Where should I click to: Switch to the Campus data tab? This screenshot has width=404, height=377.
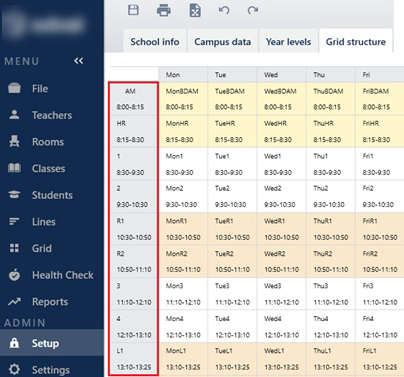(223, 42)
